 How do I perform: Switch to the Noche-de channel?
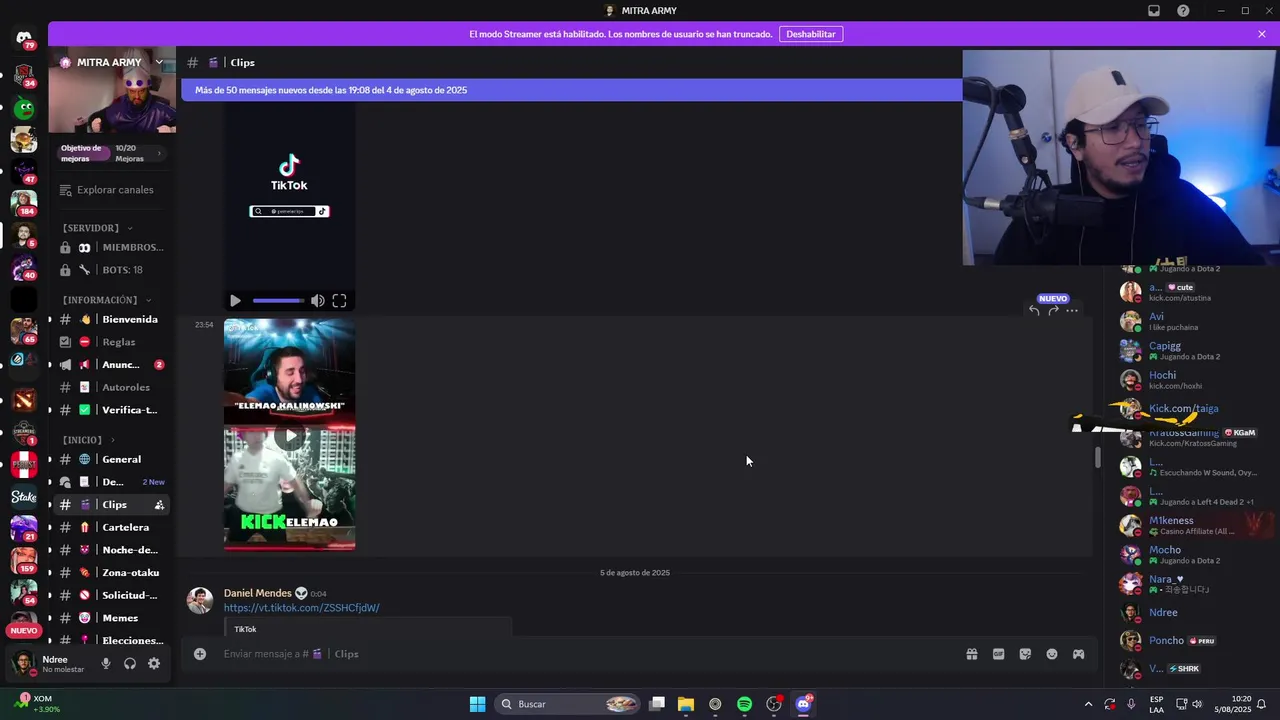point(112,550)
